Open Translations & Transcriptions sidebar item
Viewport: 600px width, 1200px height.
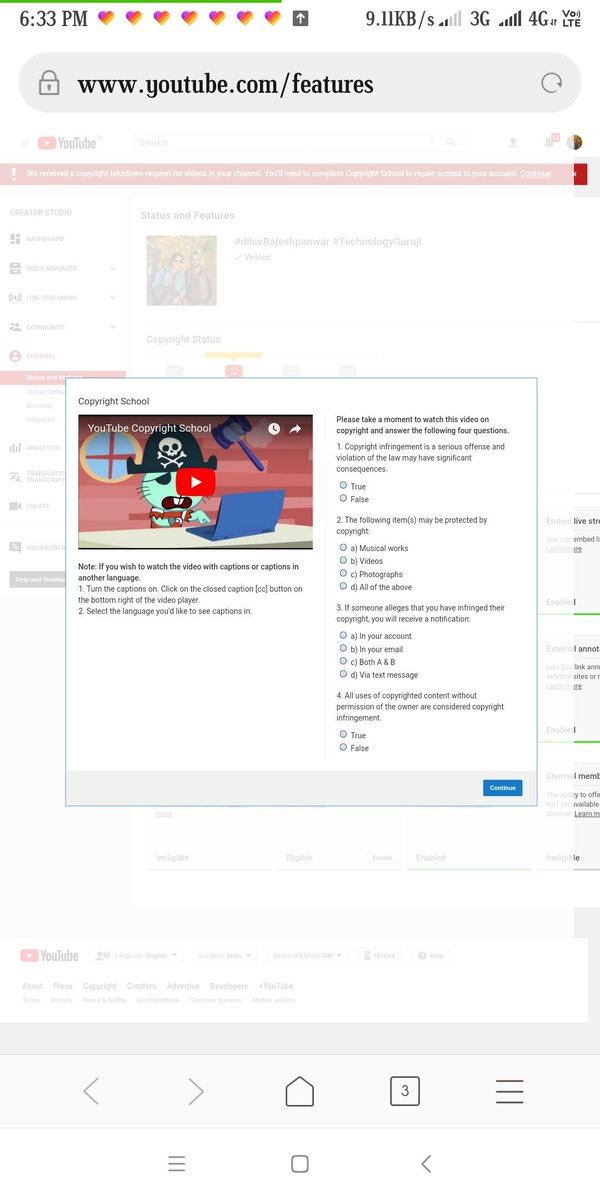point(38,477)
